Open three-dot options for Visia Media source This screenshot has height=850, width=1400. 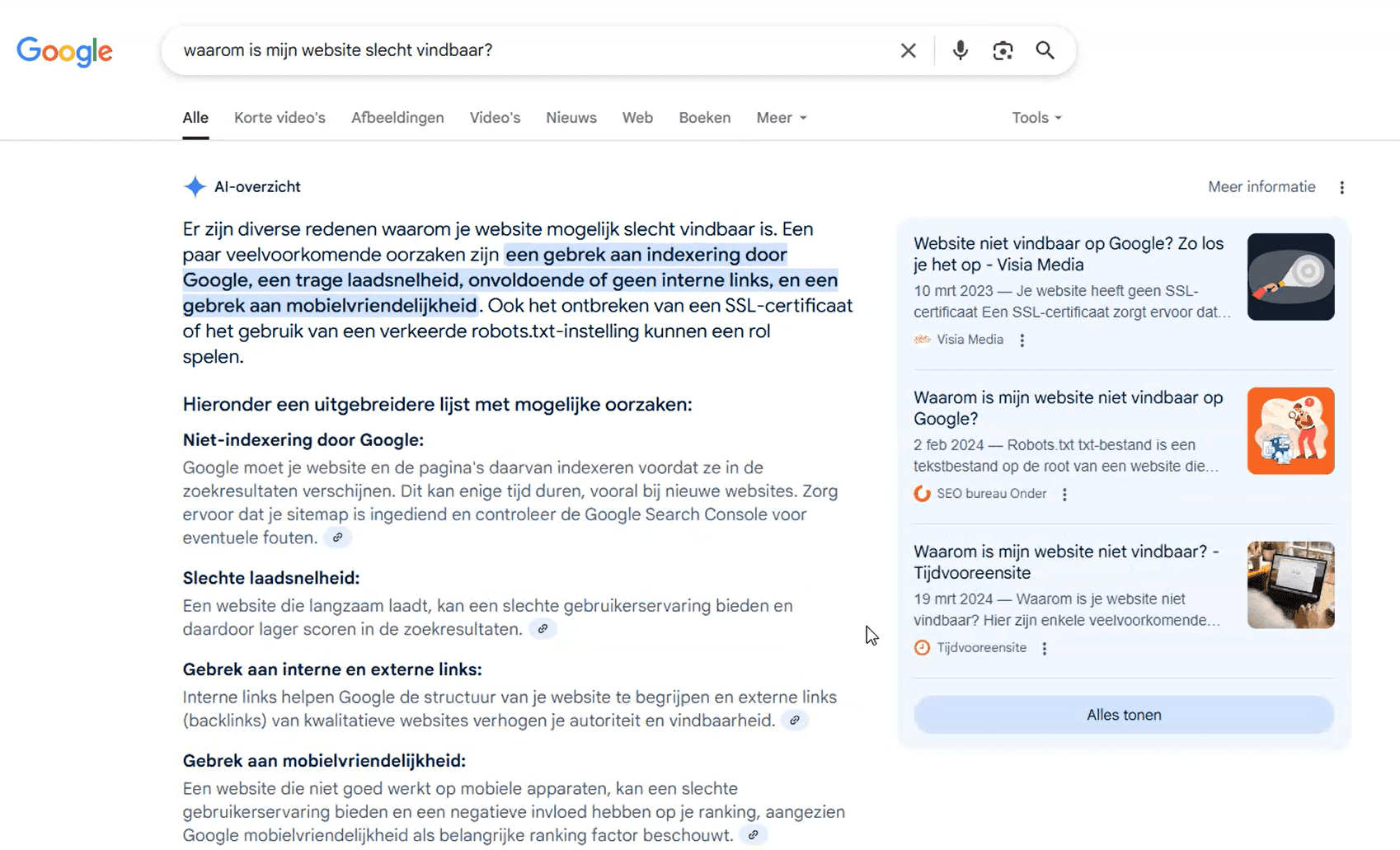click(x=1022, y=340)
